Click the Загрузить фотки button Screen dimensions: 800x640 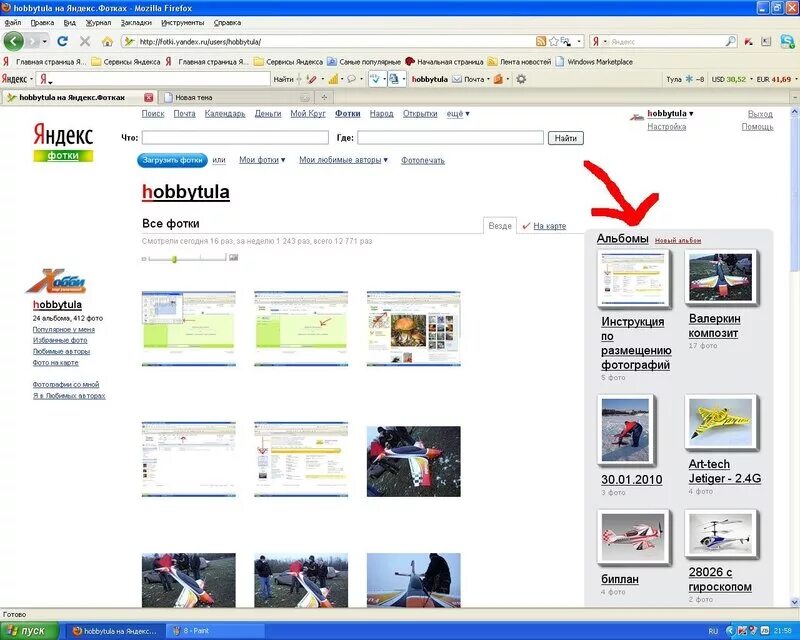pos(172,160)
